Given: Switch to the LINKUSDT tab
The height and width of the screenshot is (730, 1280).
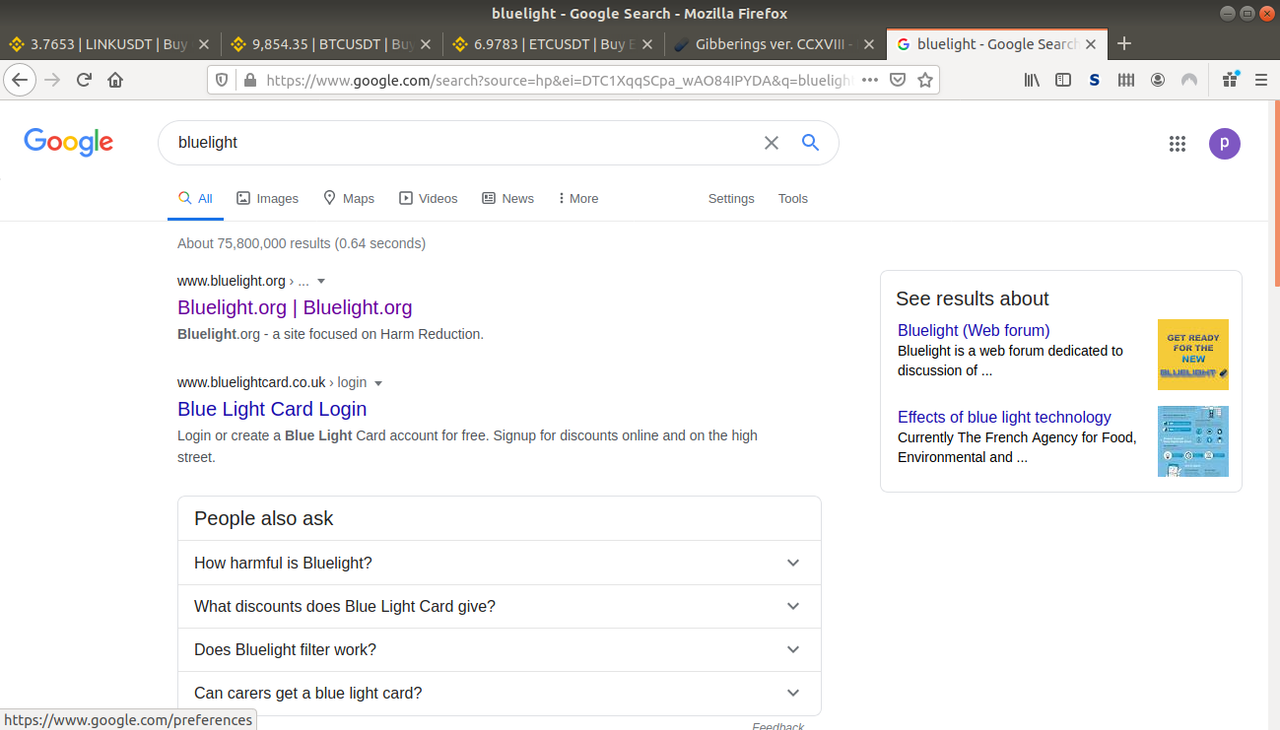Looking at the screenshot, I should tap(110, 44).
